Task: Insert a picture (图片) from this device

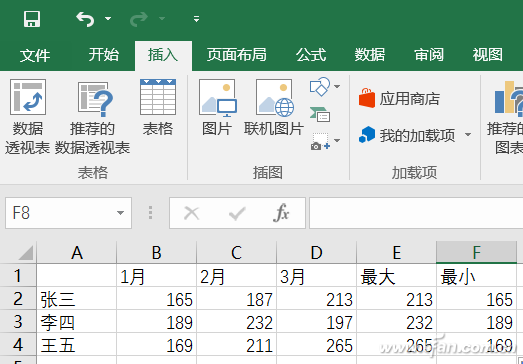Action: (217, 107)
